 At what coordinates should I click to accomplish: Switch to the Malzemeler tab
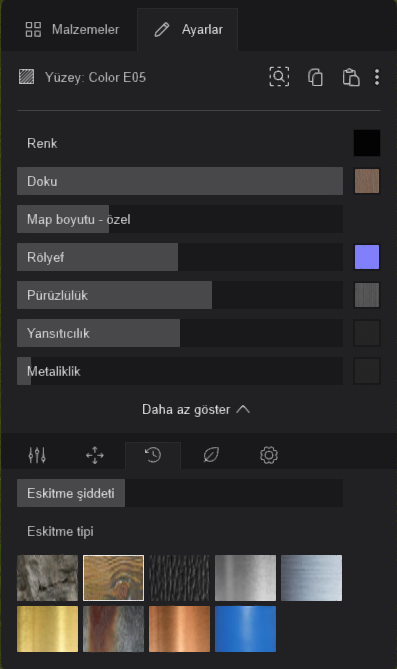point(72,29)
